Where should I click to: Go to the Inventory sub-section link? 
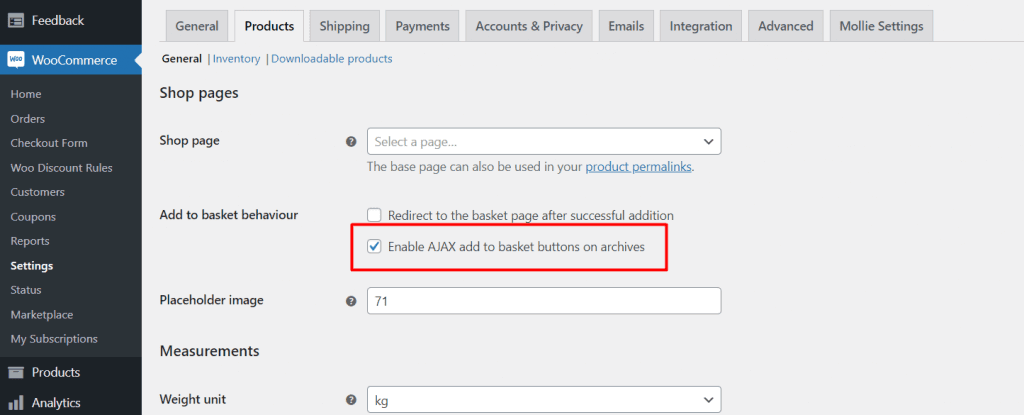point(236,59)
